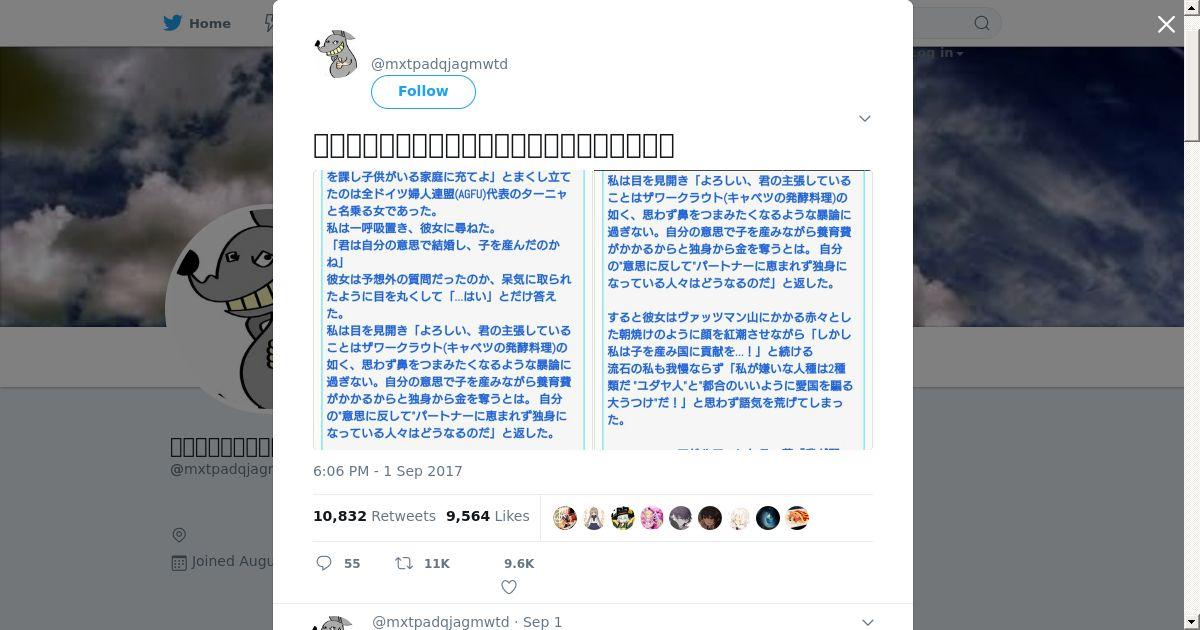Open the tweet author's avatar

(x=337, y=54)
